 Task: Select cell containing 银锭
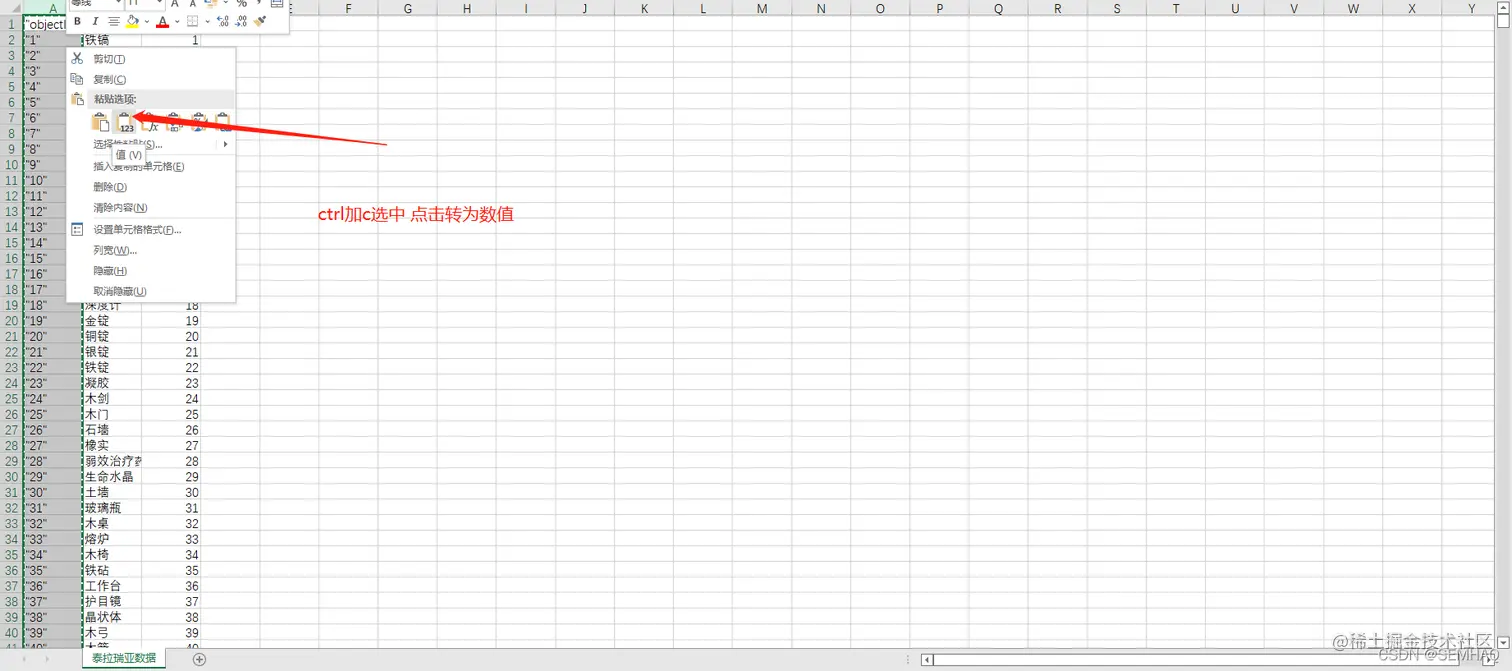112,352
